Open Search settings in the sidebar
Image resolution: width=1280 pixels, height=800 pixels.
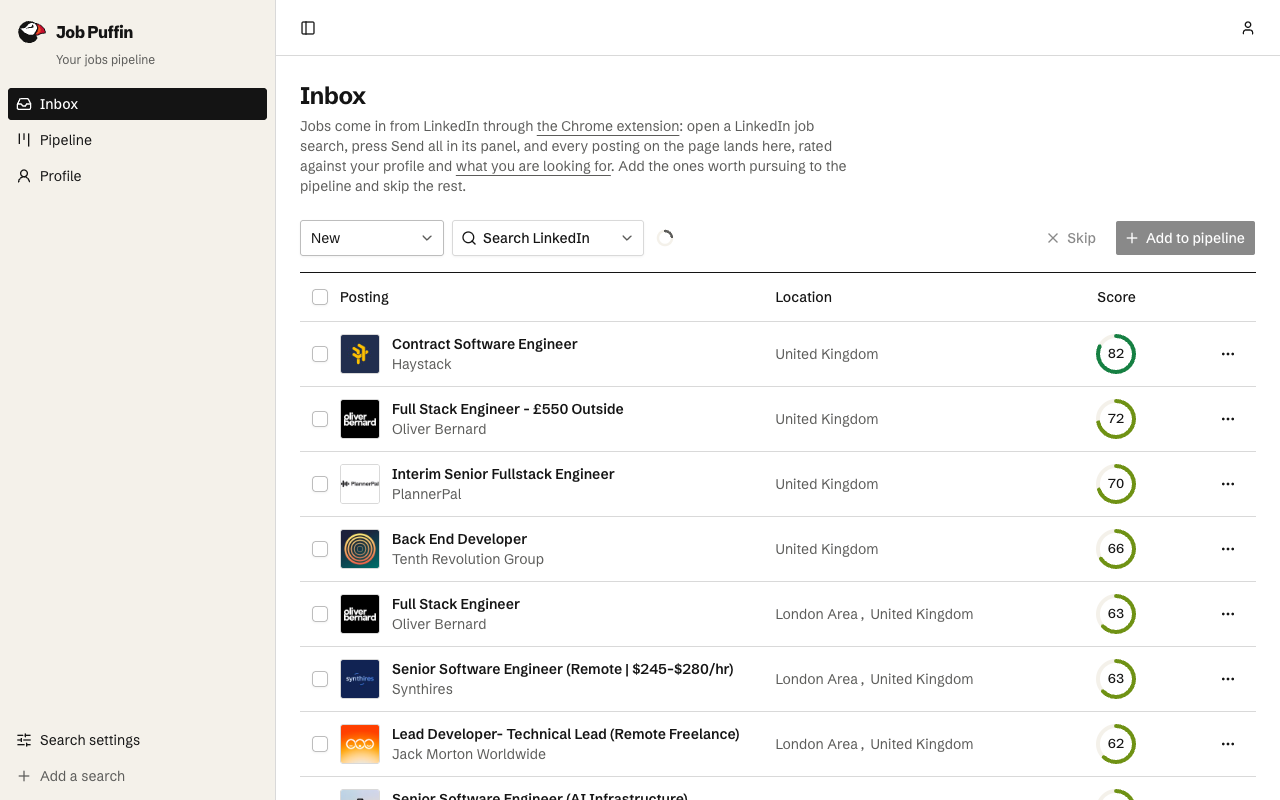[x=137, y=740]
